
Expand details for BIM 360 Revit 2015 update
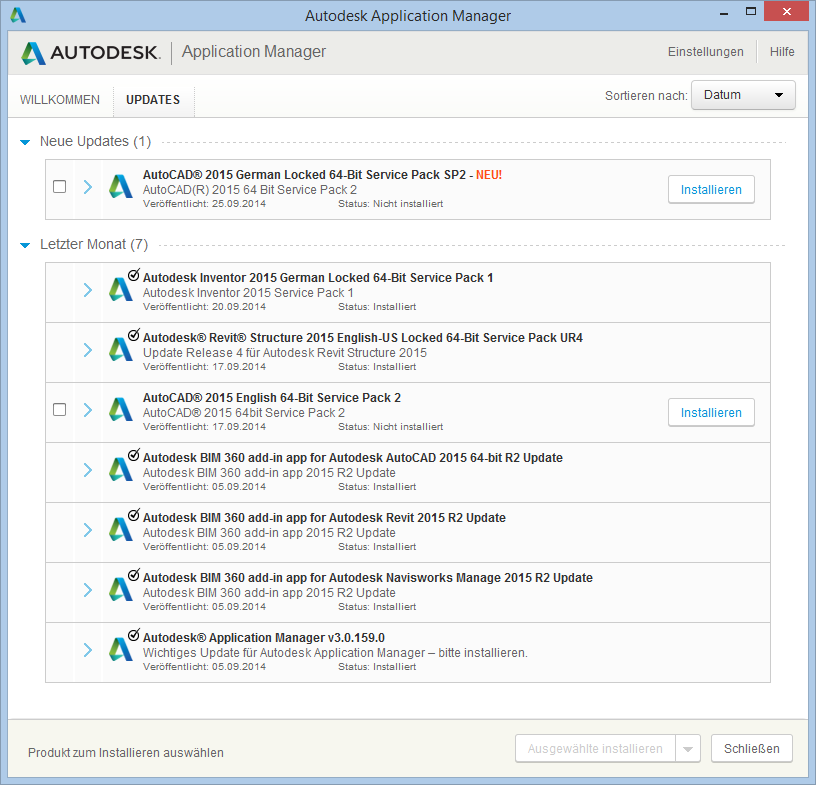(x=88, y=530)
